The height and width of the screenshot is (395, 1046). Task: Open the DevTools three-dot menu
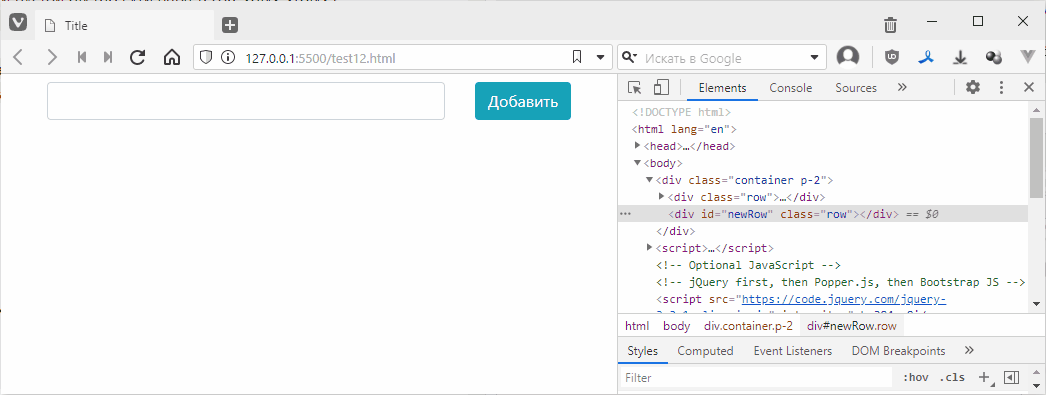coord(1001,87)
